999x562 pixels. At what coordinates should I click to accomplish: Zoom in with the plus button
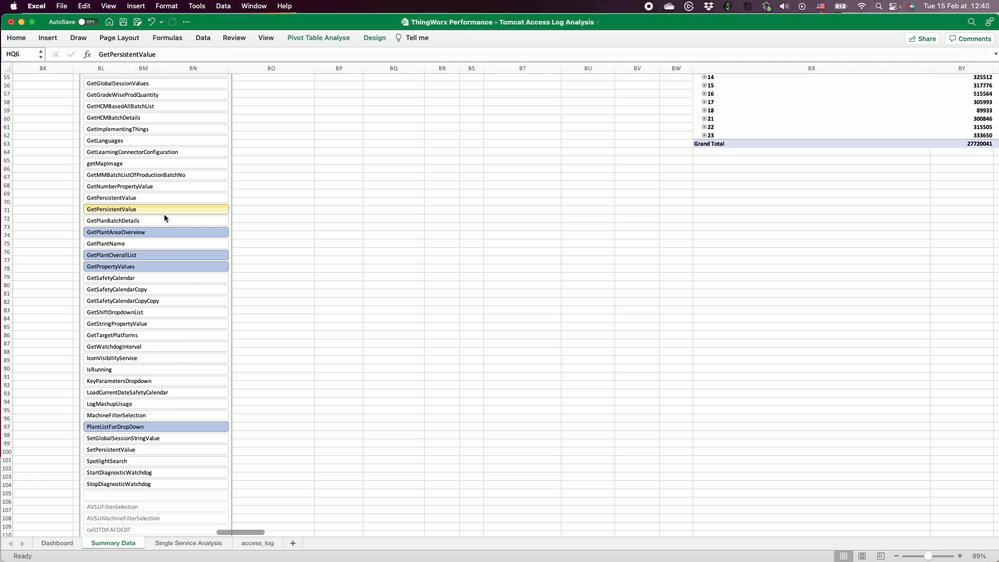coord(960,556)
